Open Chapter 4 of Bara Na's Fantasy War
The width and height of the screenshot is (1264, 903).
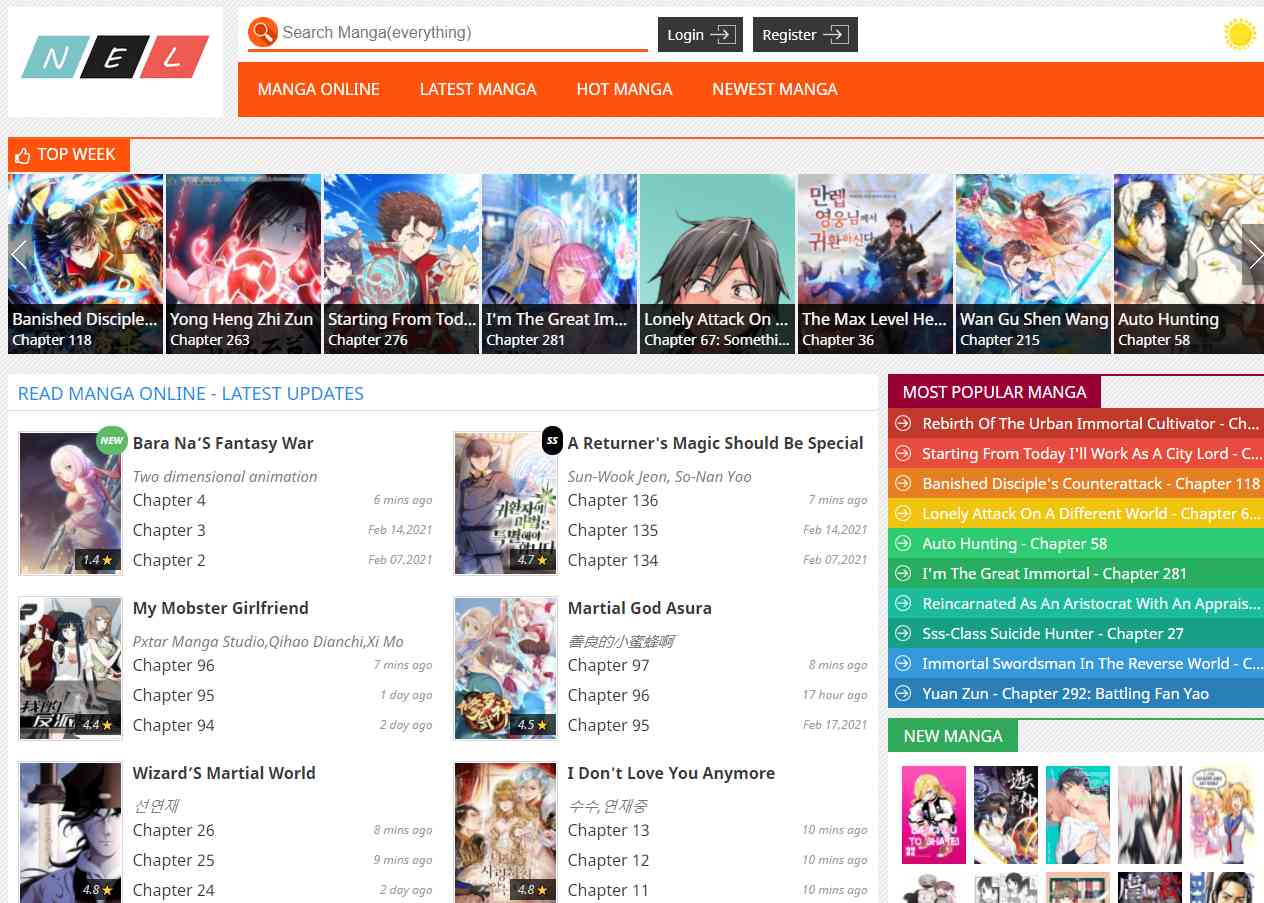(x=169, y=500)
